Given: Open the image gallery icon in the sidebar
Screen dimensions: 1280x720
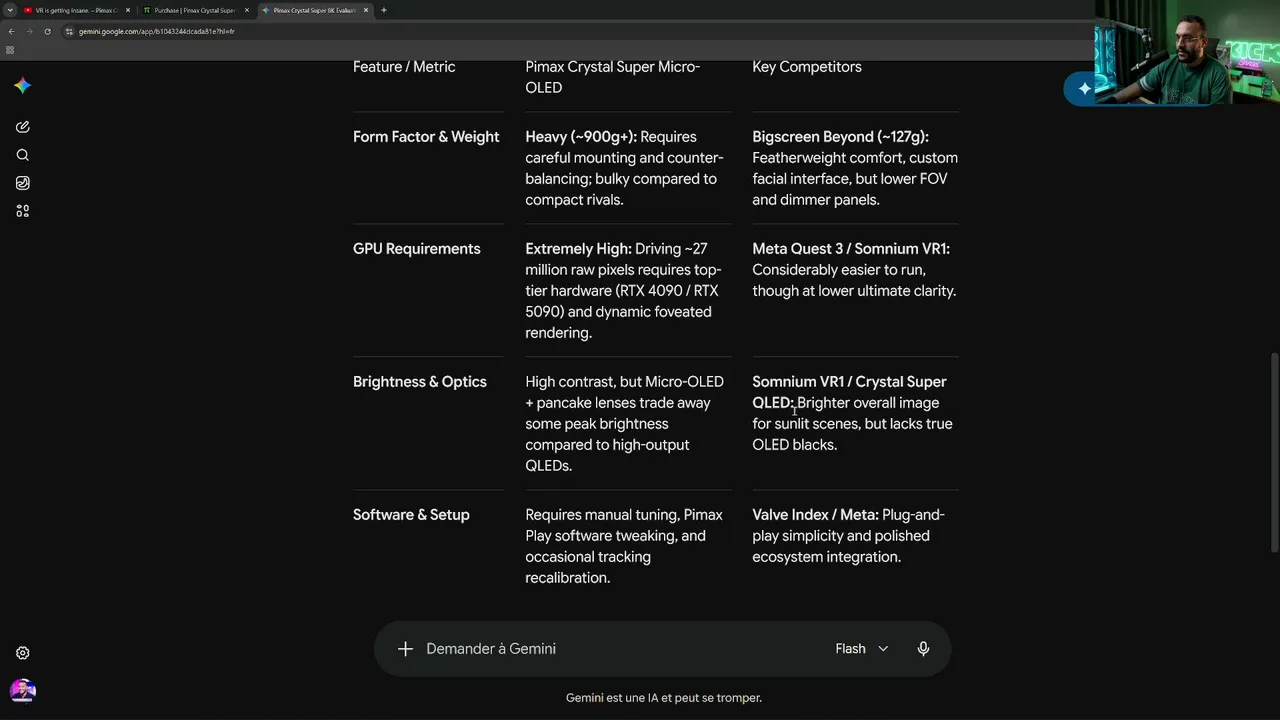Looking at the screenshot, I should coord(22,183).
